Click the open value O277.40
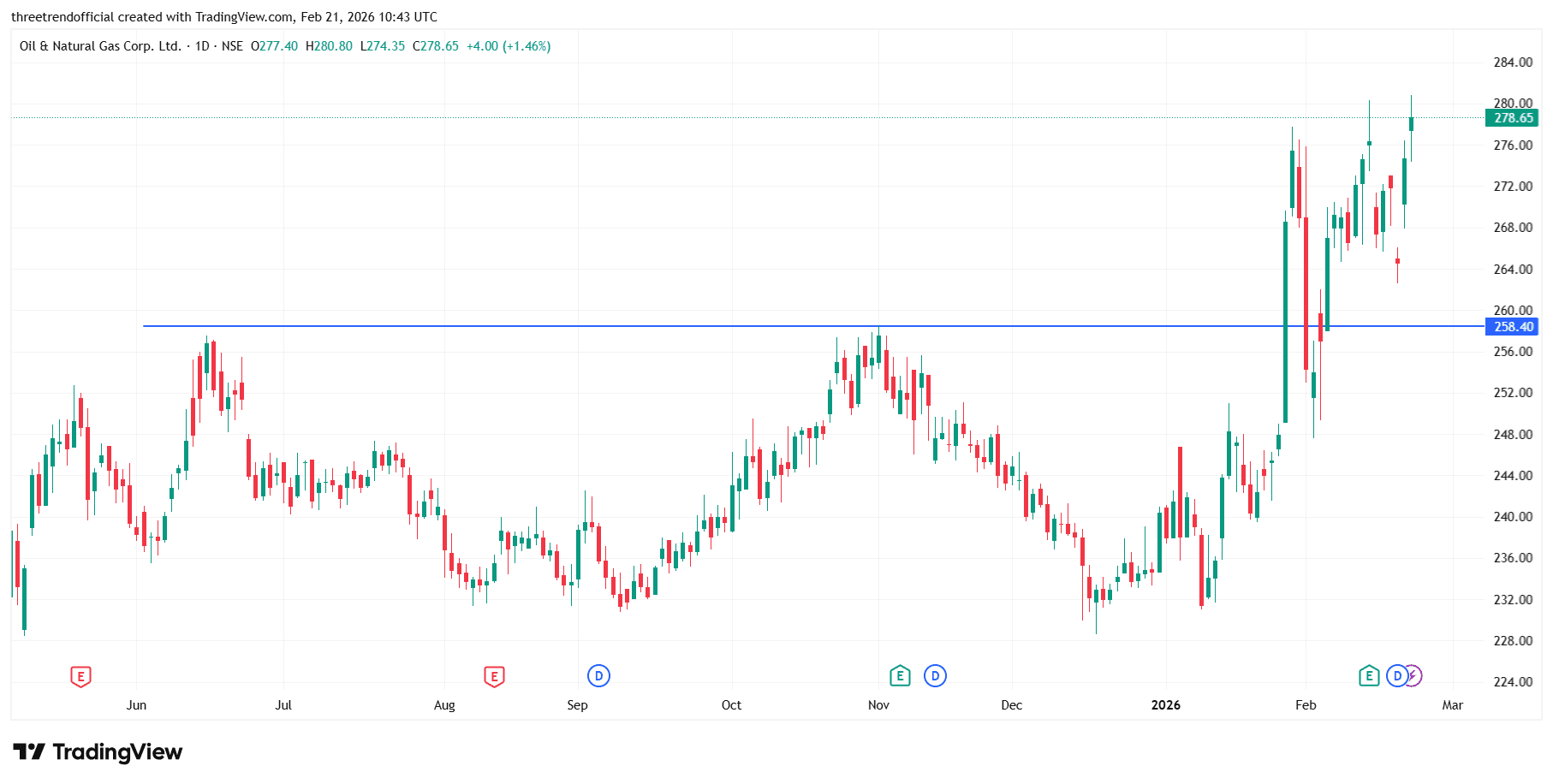Viewport: 1553px width, 784px height. pyautogui.click(x=274, y=46)
